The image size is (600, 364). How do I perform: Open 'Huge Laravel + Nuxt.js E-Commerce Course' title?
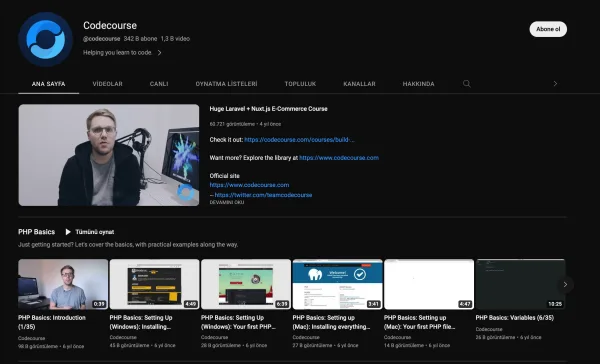269,109
